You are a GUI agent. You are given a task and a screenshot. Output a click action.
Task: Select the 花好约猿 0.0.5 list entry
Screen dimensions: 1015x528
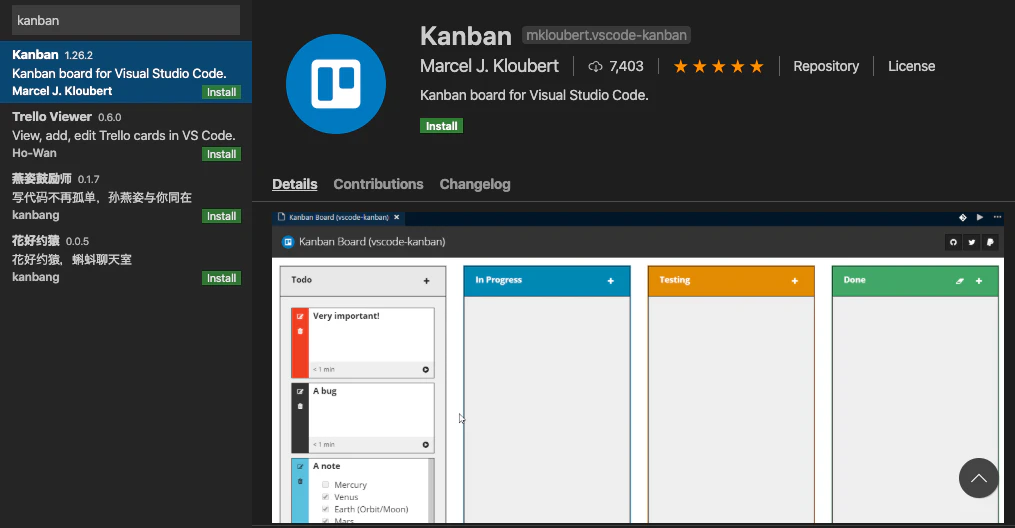(x=126, y=259)
